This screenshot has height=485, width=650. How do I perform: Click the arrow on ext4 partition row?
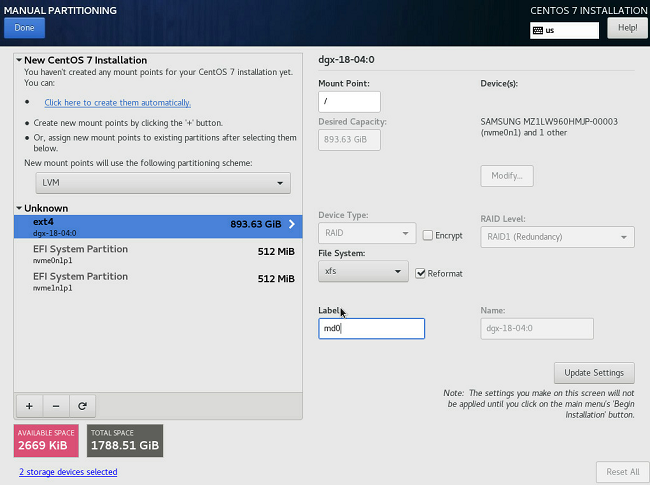coord(291,225)
